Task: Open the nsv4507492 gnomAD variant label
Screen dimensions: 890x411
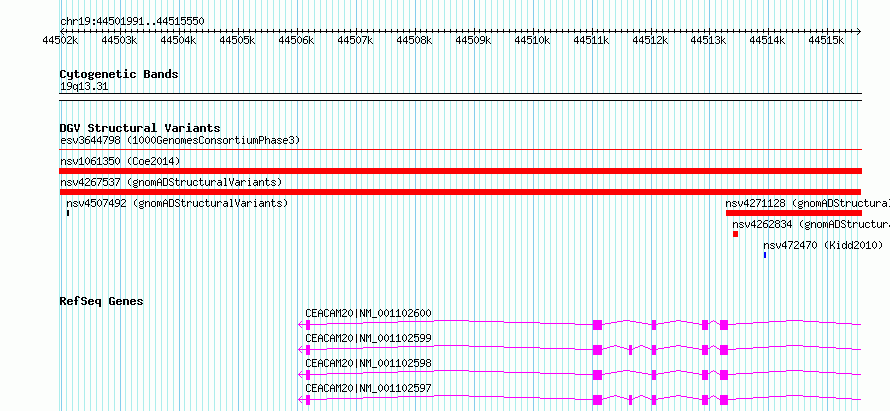Action: (x=177, y=203)
